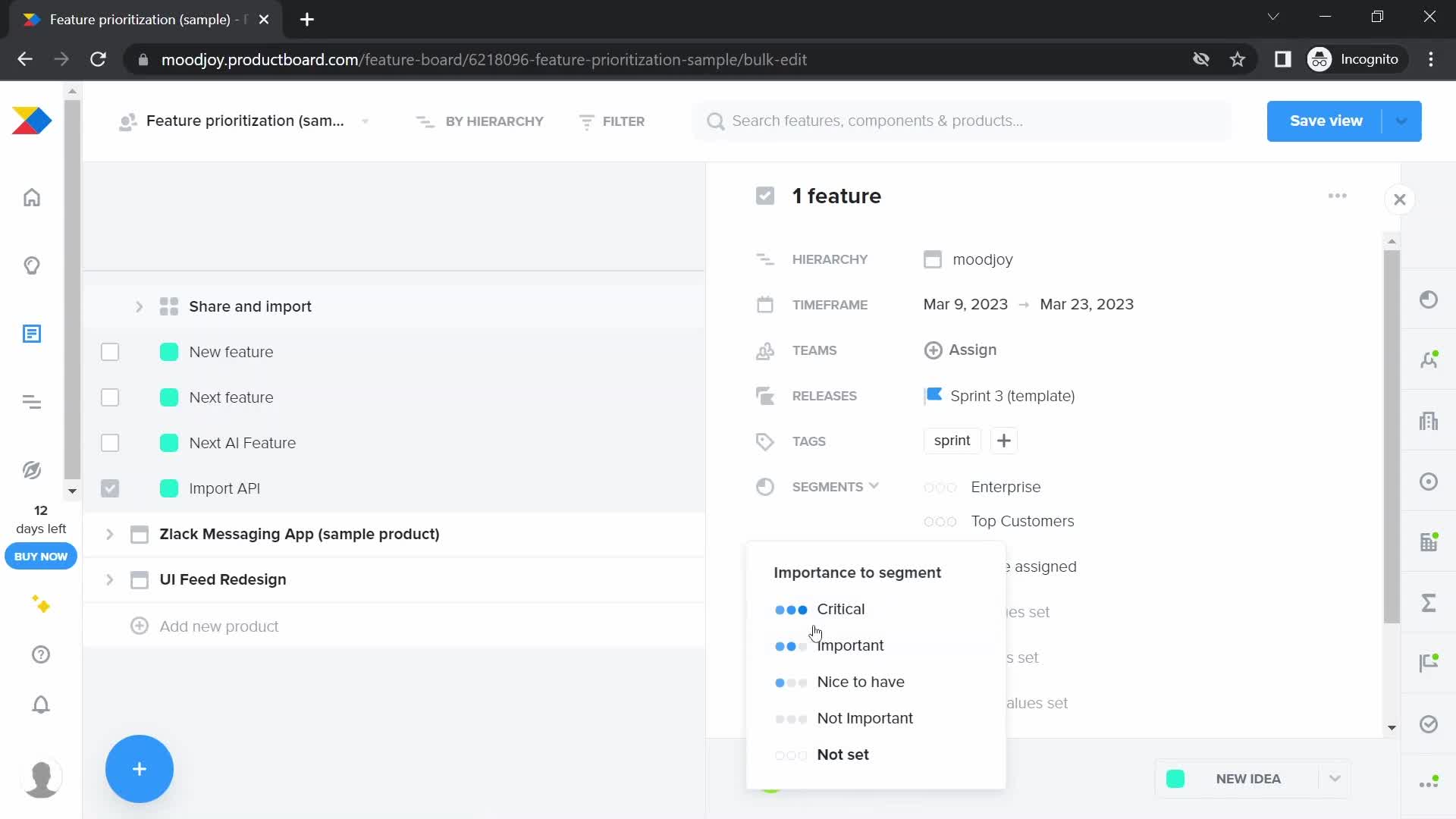Open the board name dropdown
The height and width of the screenshot is (819, 1456).
pyautogui.click(x=366, y=121)
